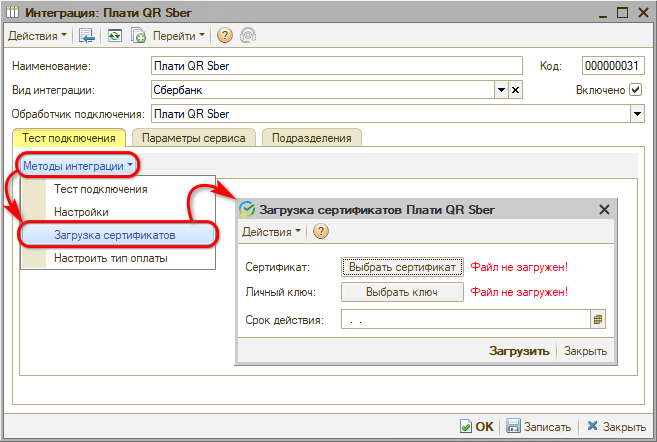This screenshot has height=442, width=657.
Task: Open the calendar picker for Срок действия
Action: 598,320
